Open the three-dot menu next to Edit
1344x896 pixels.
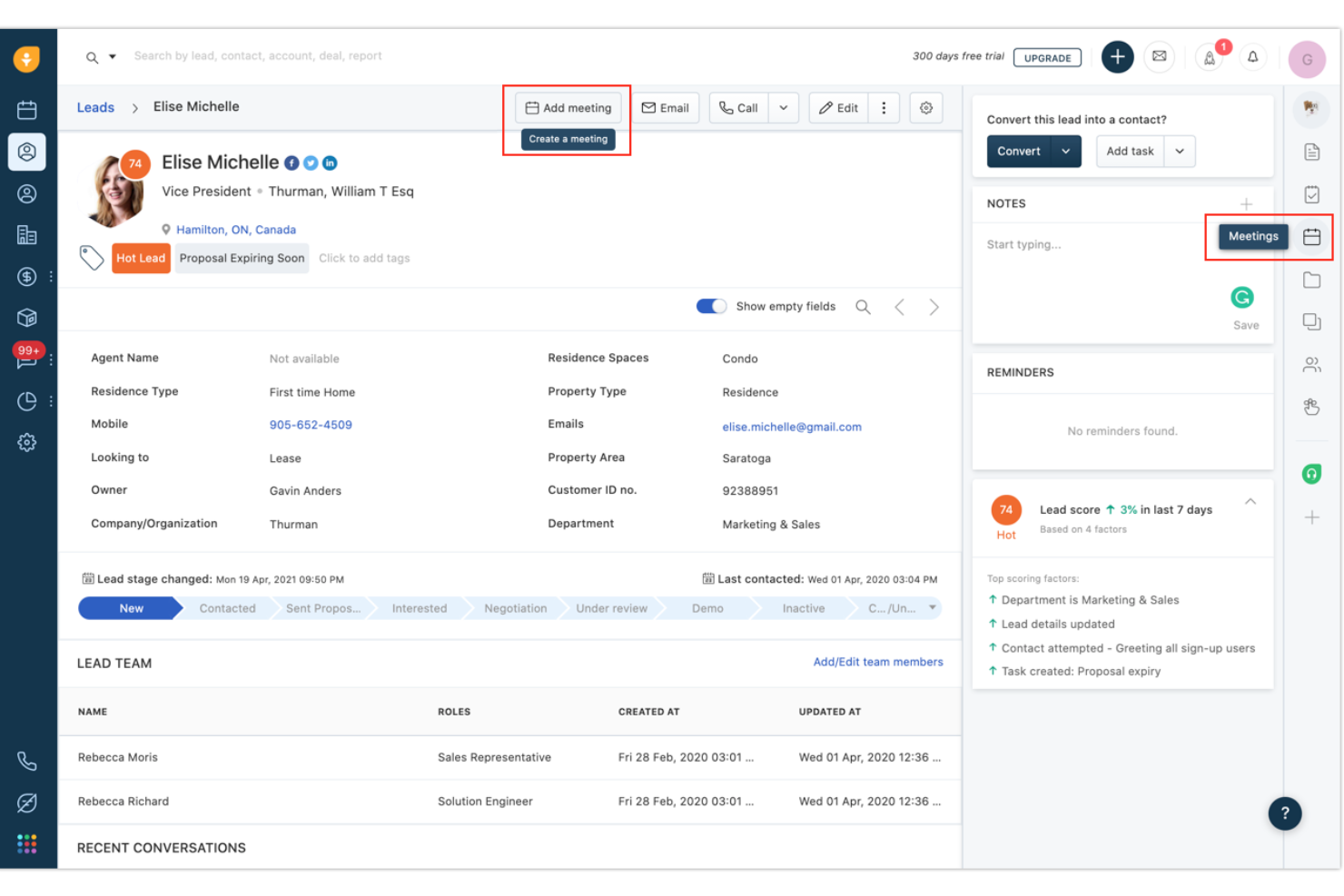pos(884,107)
